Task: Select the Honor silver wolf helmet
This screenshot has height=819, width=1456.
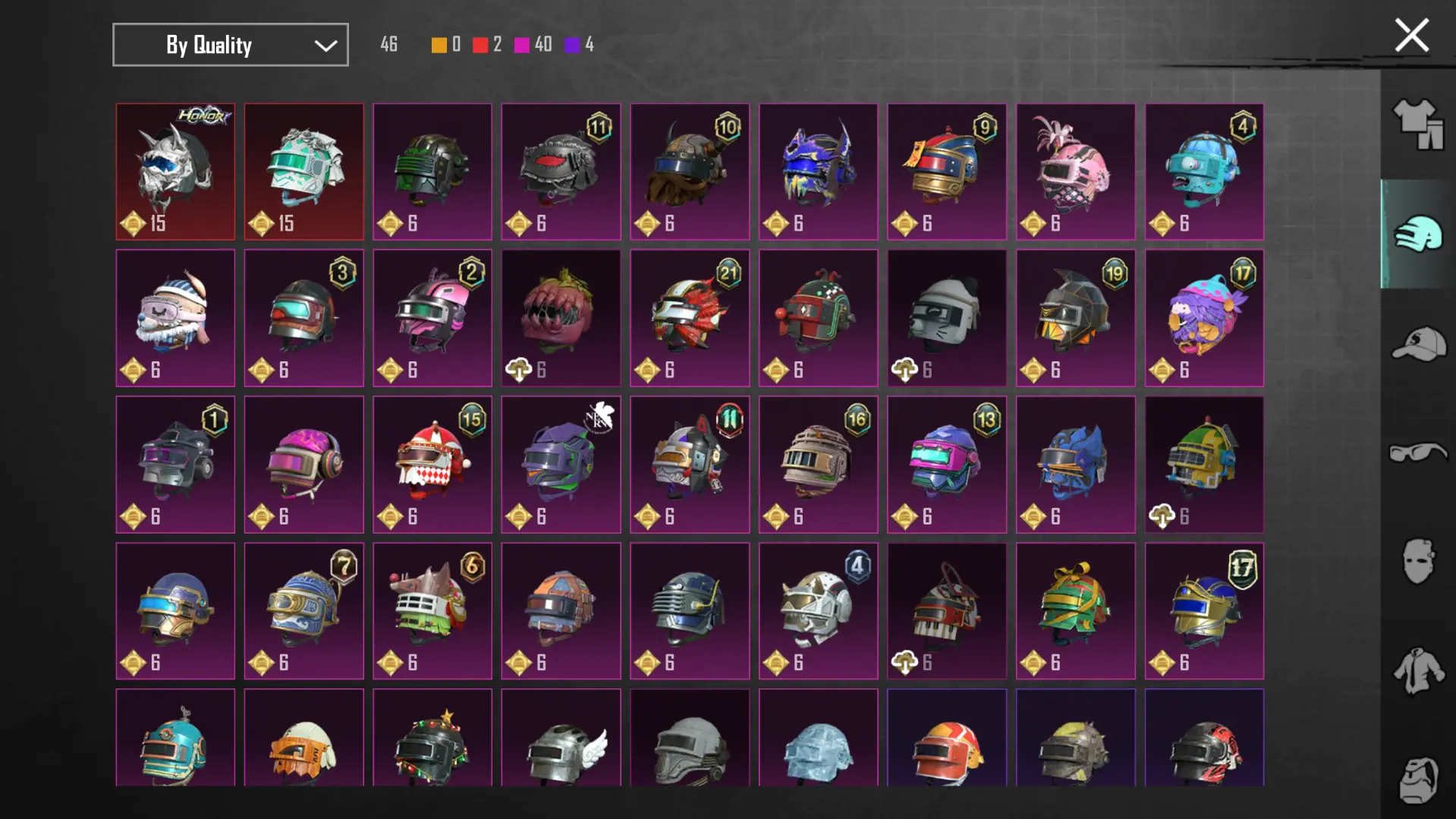Action: 175,172
